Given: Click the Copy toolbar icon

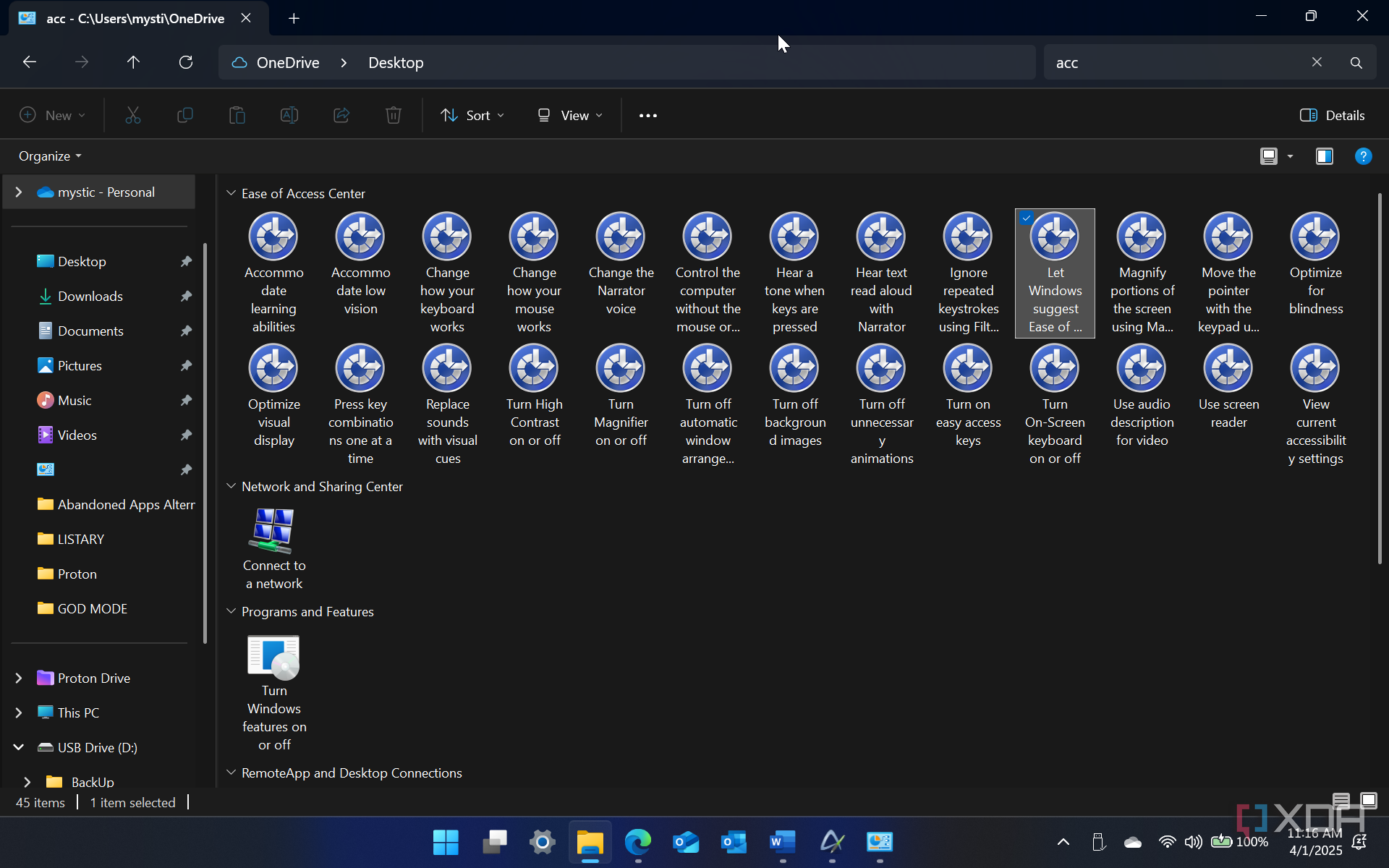Looking at the screenshot, I should 185,115.
